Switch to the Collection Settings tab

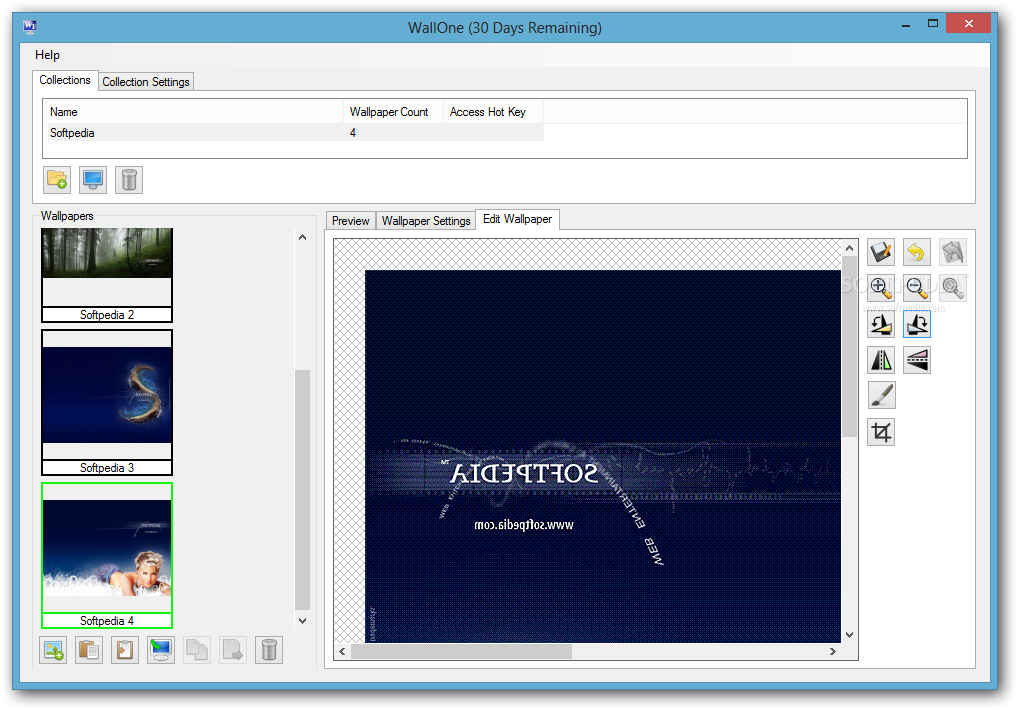coord(146,82)
